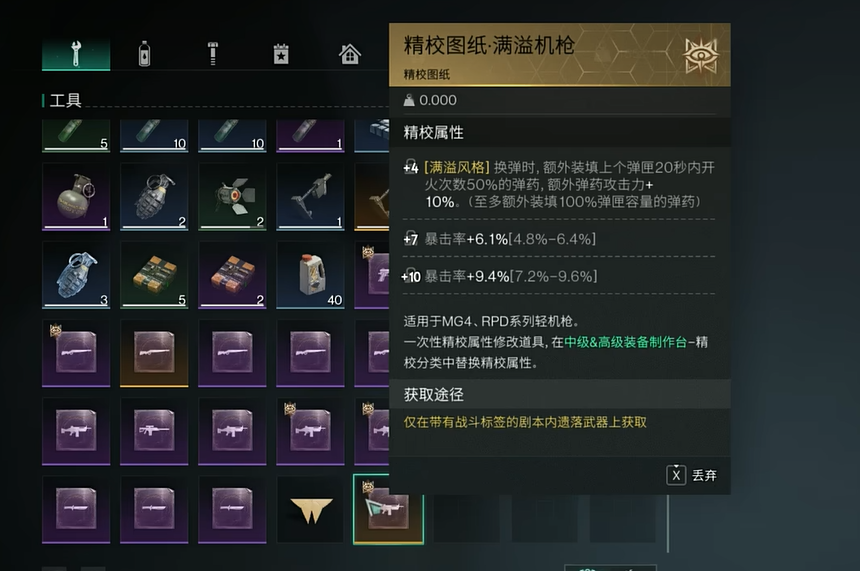
Task: Click the eye emblem in tooltip header
Action: (700, 55)
